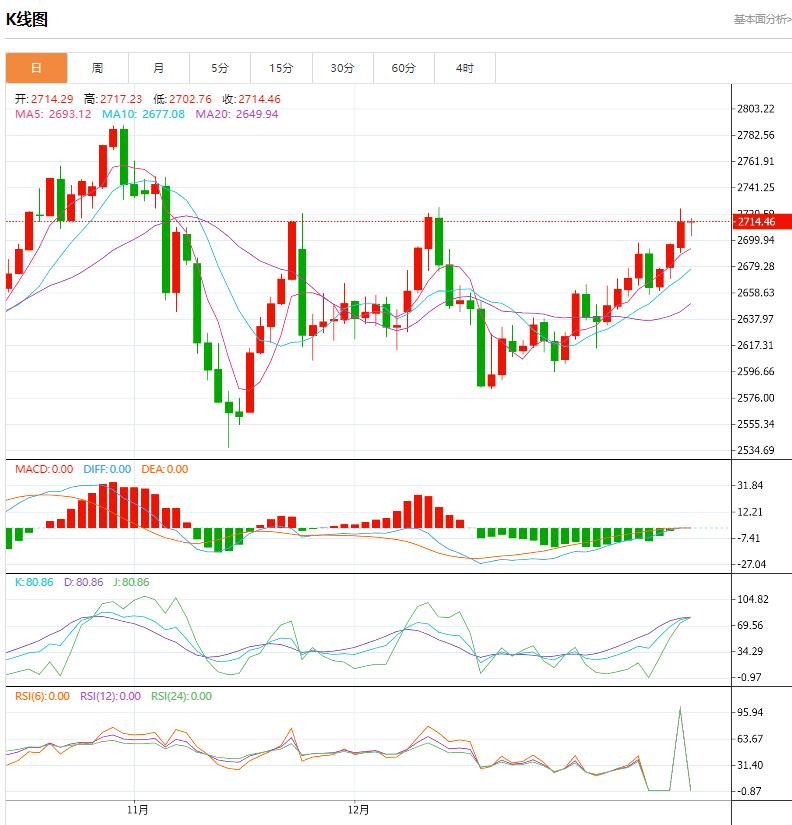Open the 基本面分析 link

762,19
